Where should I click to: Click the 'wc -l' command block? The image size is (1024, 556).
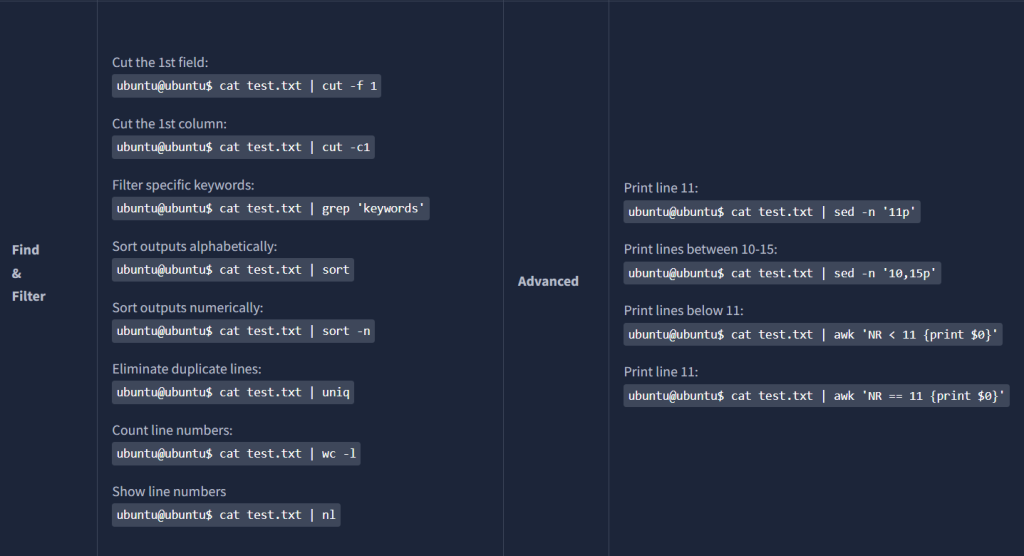coord(237,453)
